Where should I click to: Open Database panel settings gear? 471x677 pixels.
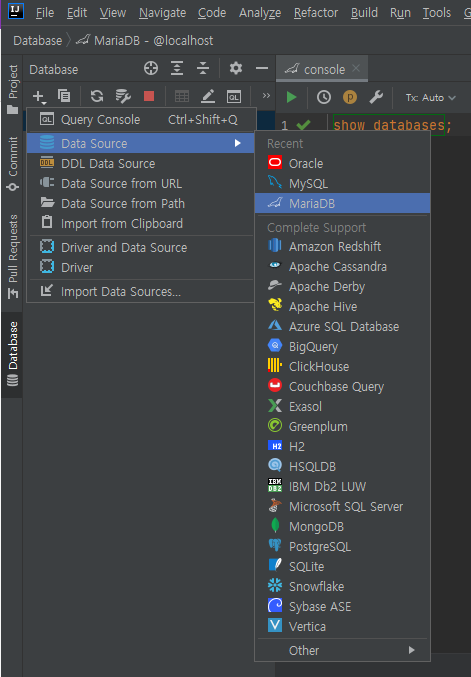(x=236, y=68)
